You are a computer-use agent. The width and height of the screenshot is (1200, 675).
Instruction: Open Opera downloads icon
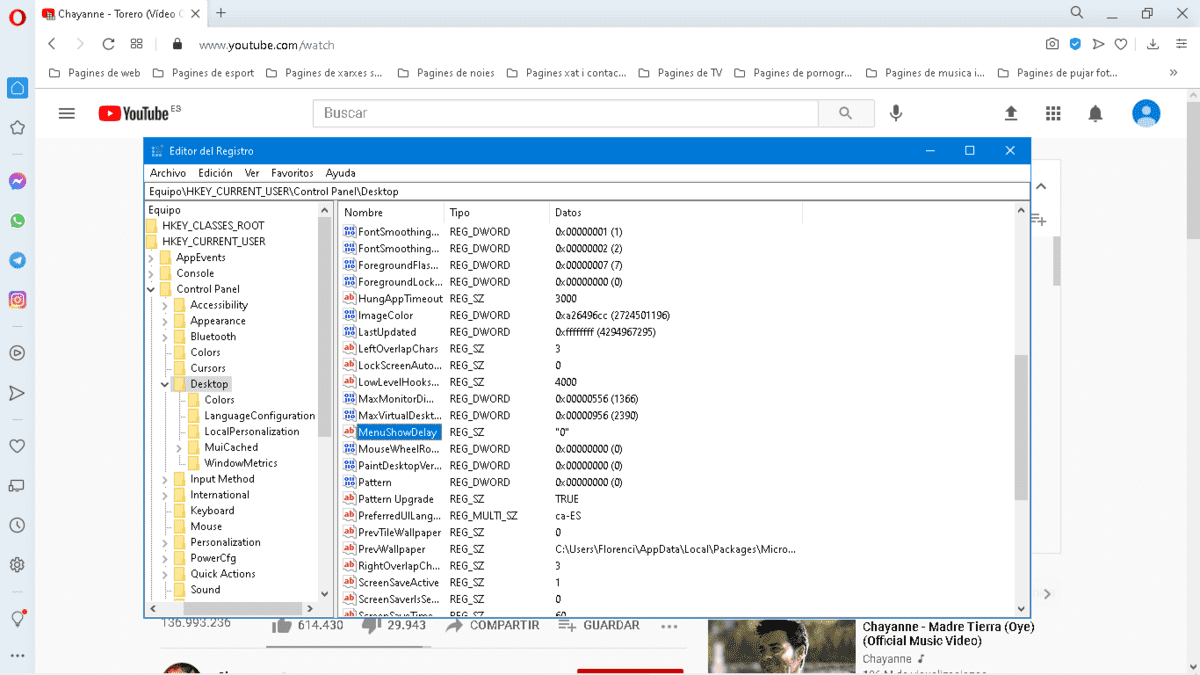(x=1153, y=44)
